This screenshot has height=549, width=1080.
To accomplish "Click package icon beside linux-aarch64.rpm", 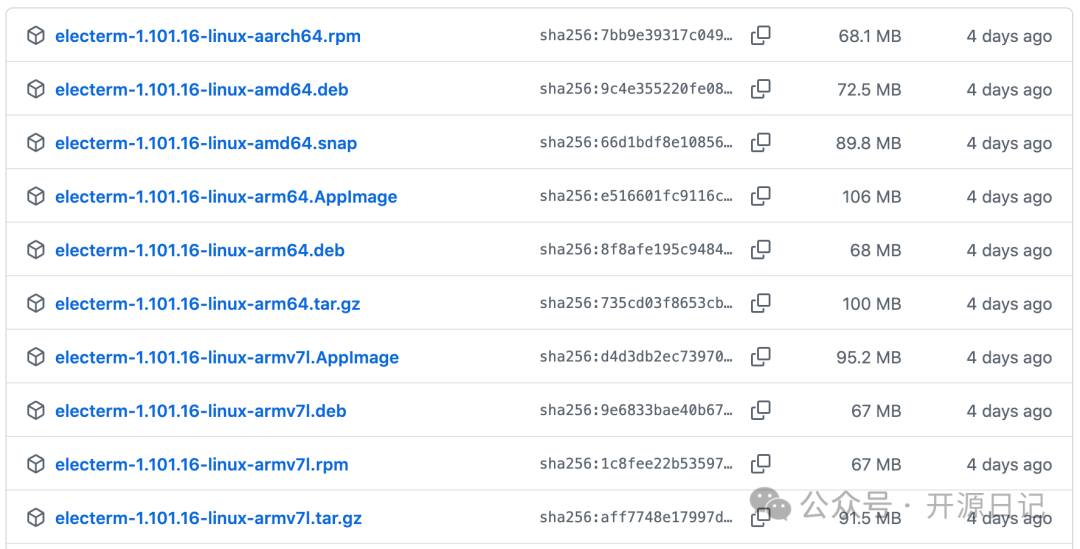I will point(36,36).
